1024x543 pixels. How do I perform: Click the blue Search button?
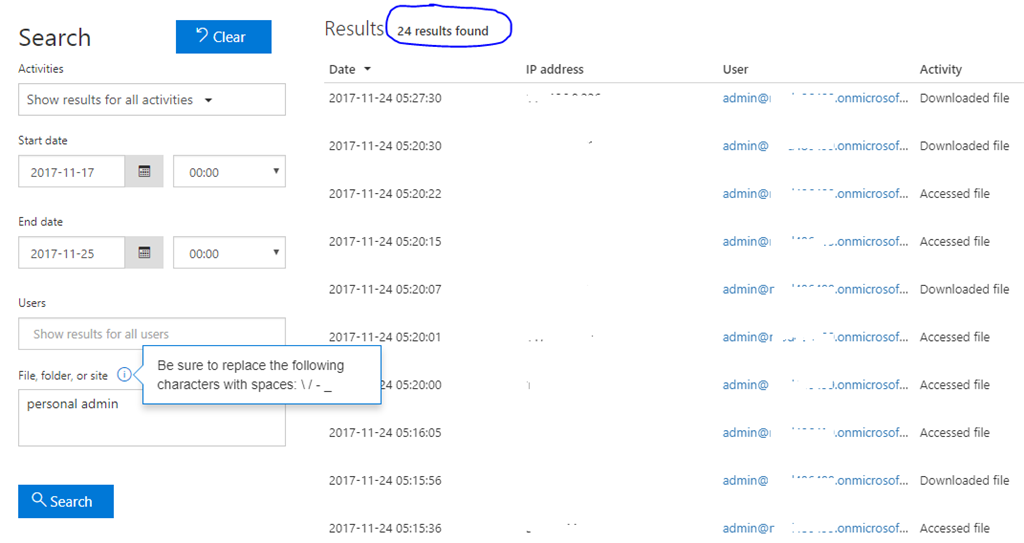click(66, 501)
